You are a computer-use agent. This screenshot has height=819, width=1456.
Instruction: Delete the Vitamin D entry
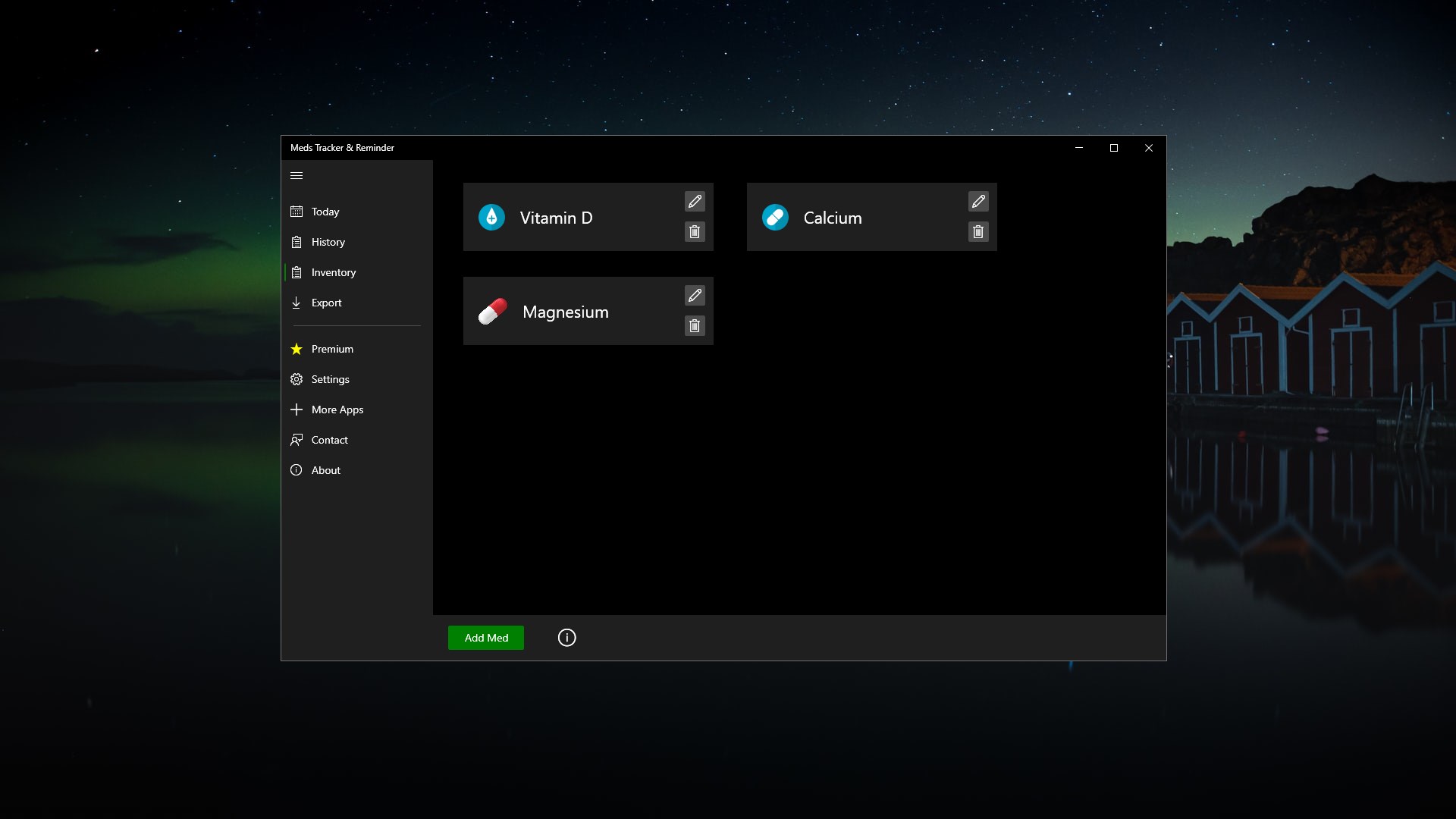[695, 232]
